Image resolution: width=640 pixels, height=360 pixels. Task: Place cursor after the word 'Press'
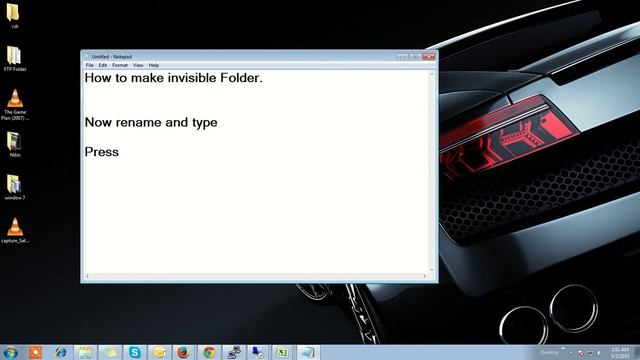pyautogui.click(x=119, y=152)
